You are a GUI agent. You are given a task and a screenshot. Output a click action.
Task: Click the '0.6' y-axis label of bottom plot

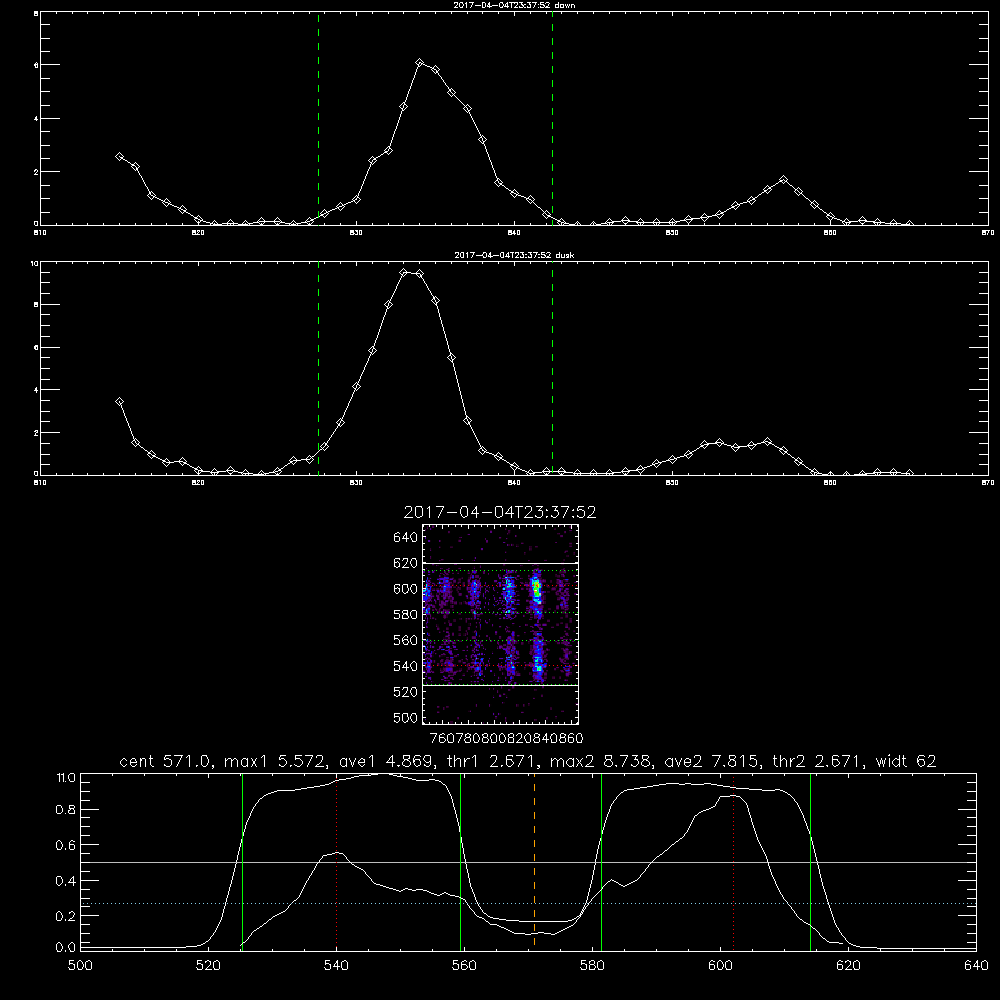click(66, 845)
